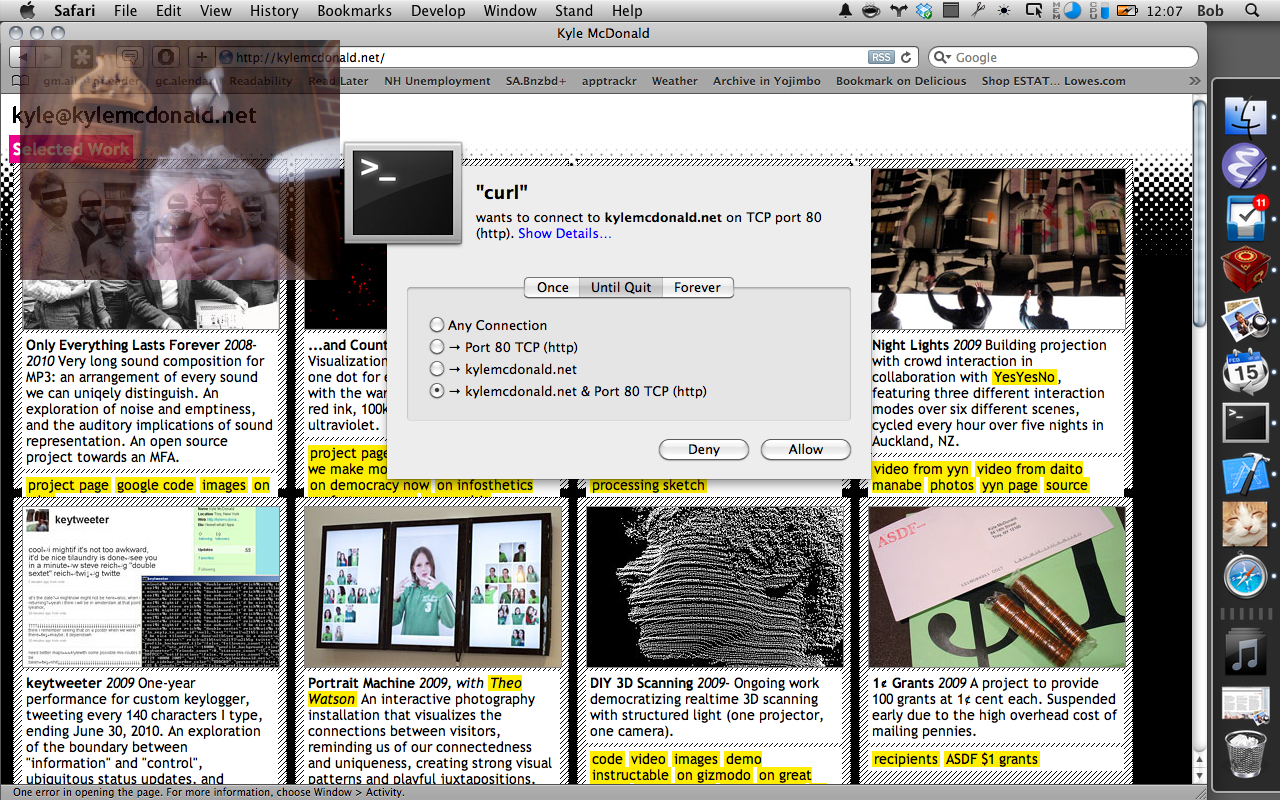Click the RSS badge in address bar

pos(881,58)
